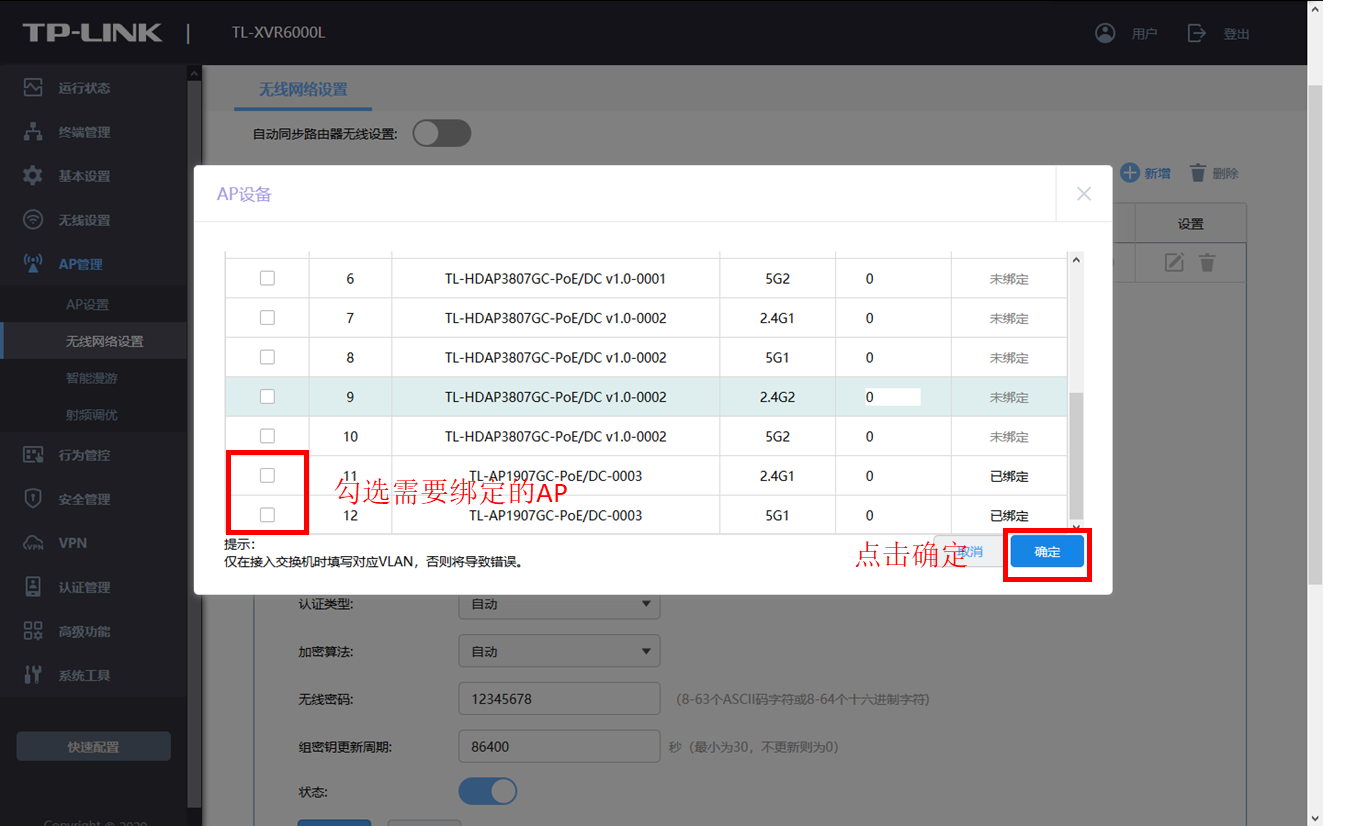Image resolution: width=1358 pixels, height=826 pixels.
Task: Open the 基本设置 gear icon
Action: click(x=33, y=176)
